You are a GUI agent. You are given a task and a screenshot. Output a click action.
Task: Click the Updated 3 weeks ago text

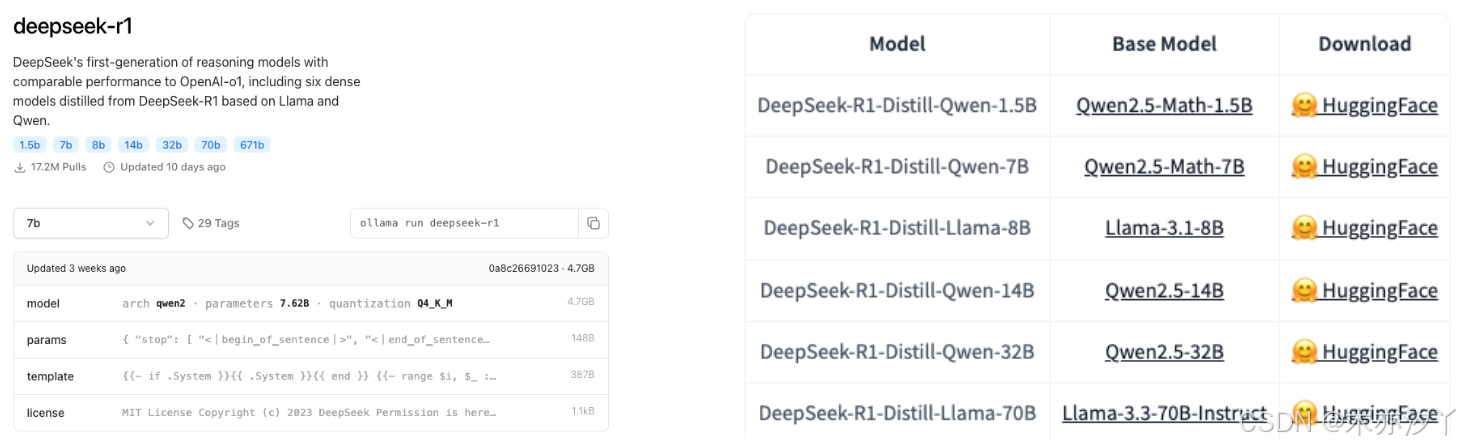tap(76, 268)
